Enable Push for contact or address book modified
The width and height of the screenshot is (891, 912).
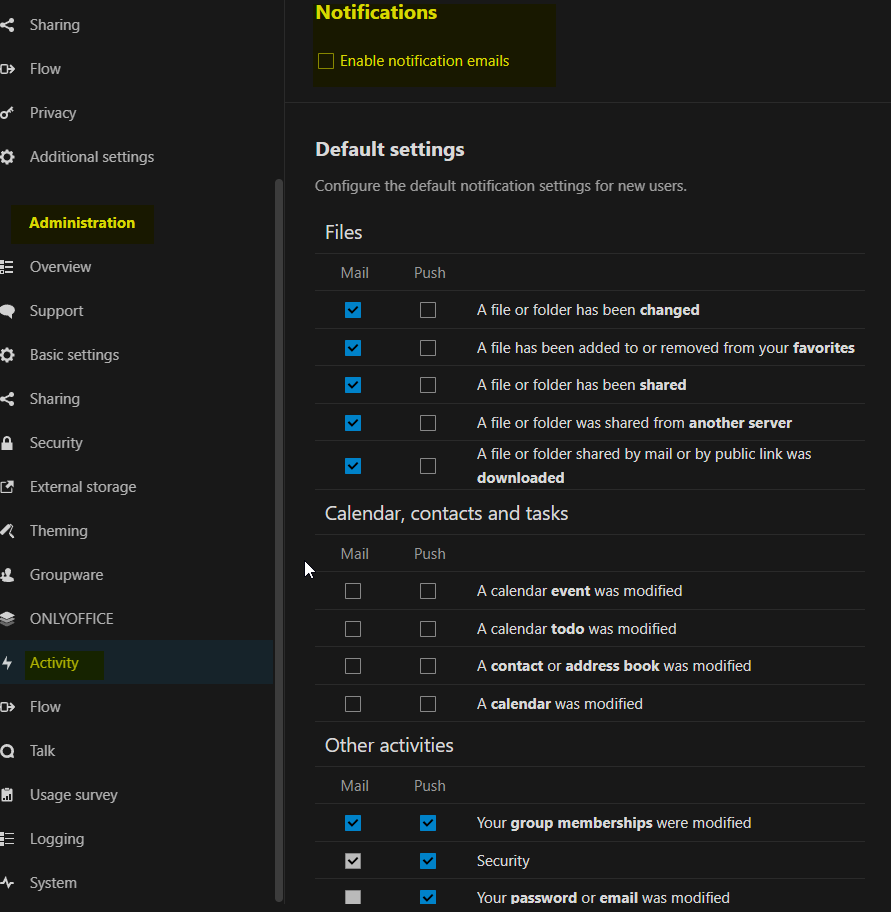point(428,666)
